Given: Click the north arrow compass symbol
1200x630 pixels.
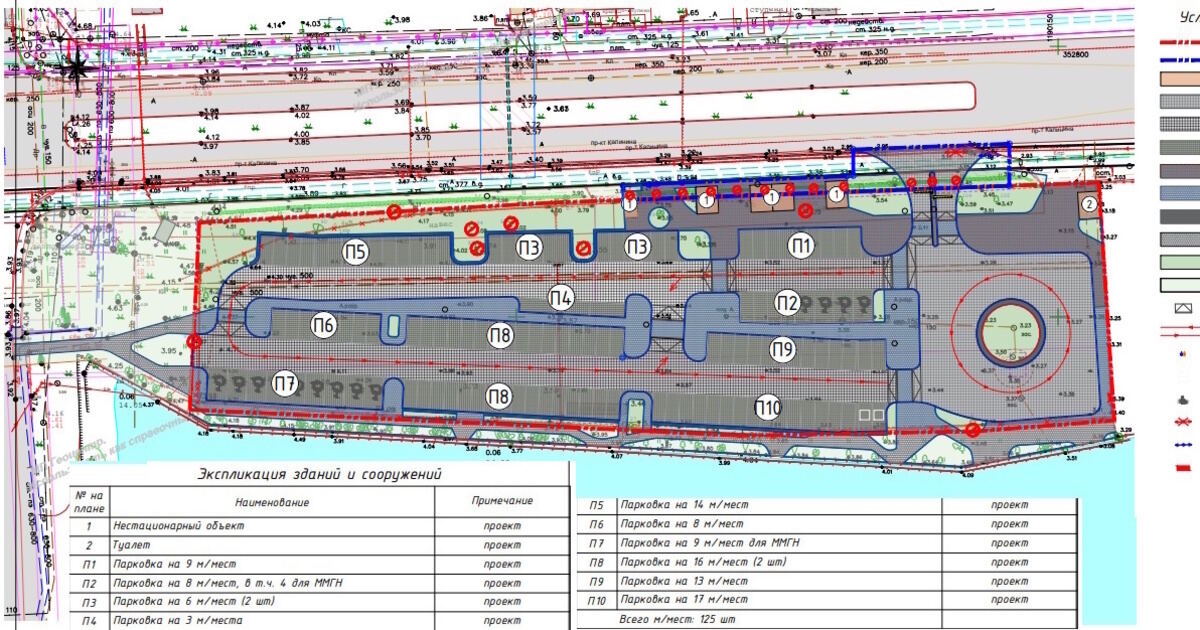Looking at the screenshot, I should (76, 65).
